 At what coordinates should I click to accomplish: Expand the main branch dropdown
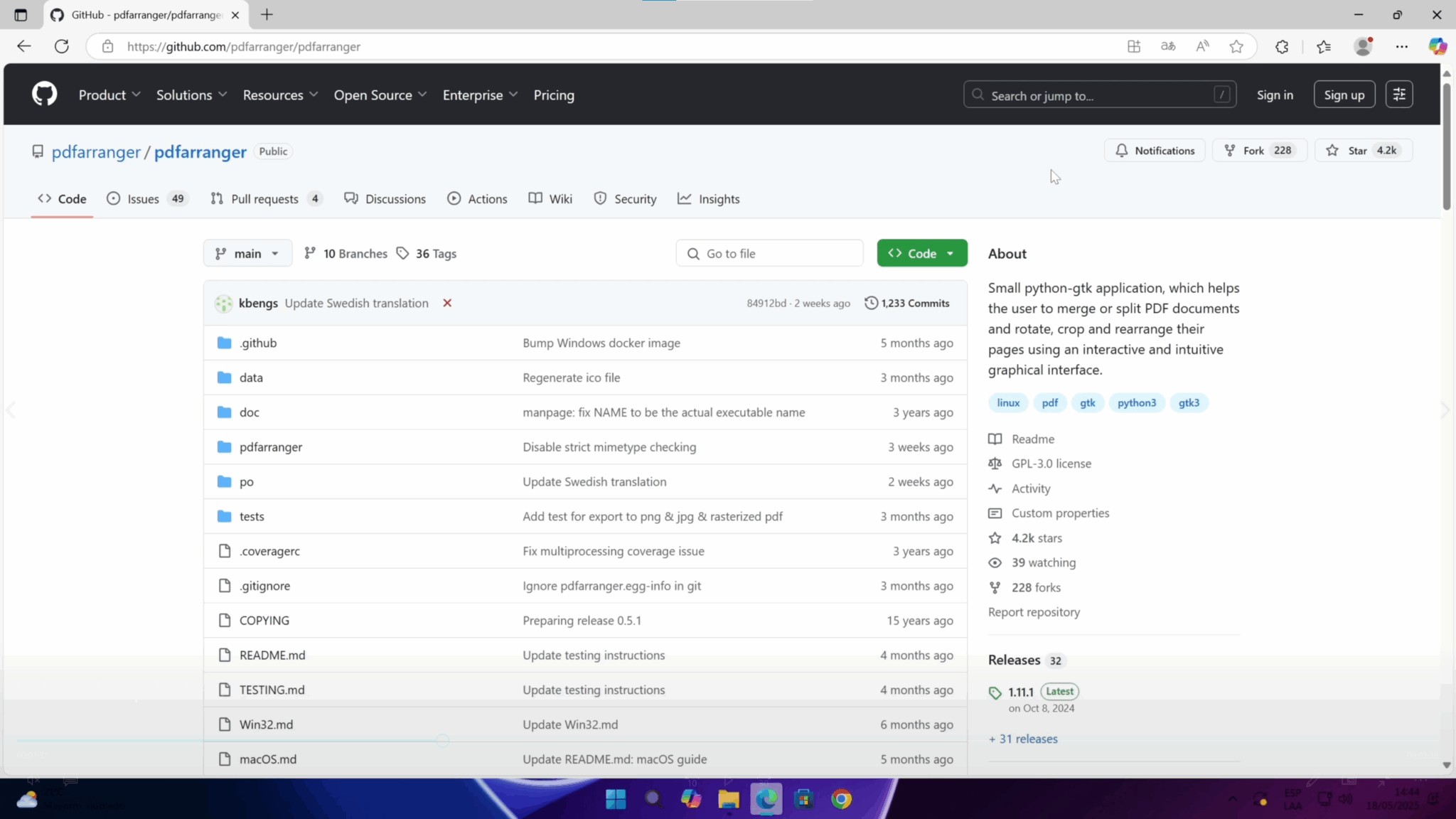[247, 253]
